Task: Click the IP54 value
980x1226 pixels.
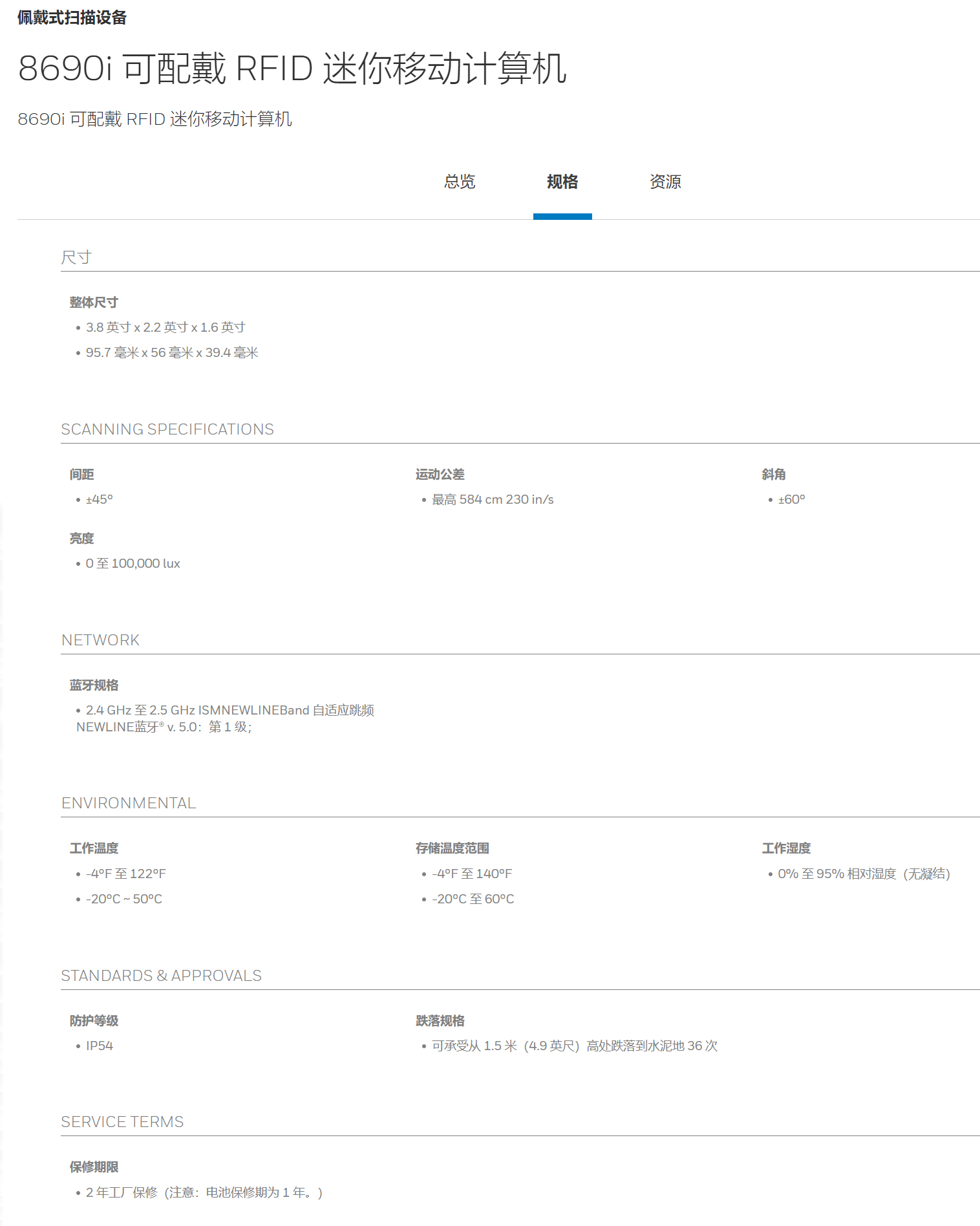Action: pyautogui.click(x=99, y=1046)
